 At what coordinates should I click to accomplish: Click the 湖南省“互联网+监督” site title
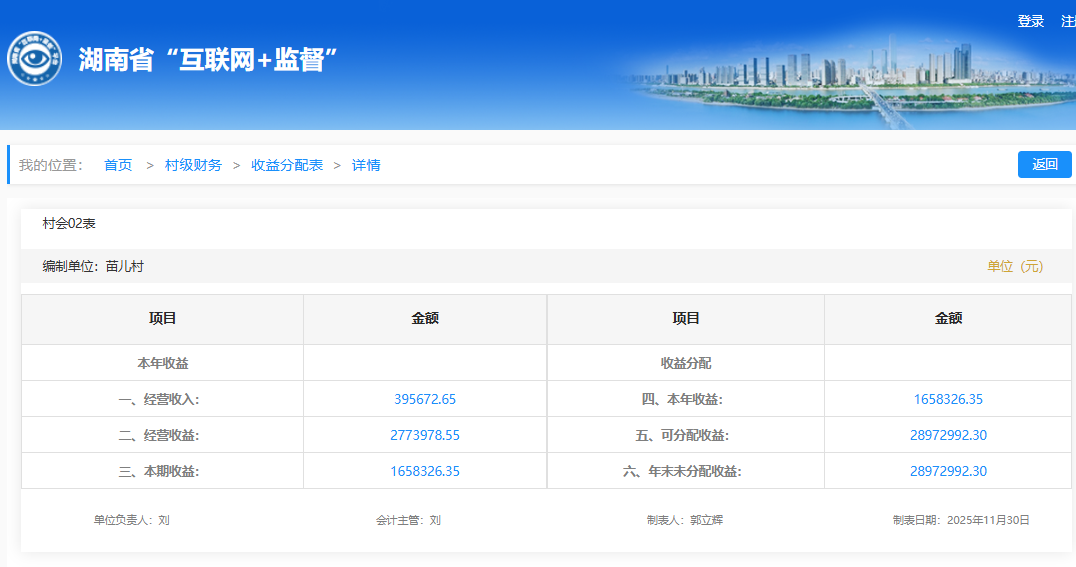pos(207,60)
